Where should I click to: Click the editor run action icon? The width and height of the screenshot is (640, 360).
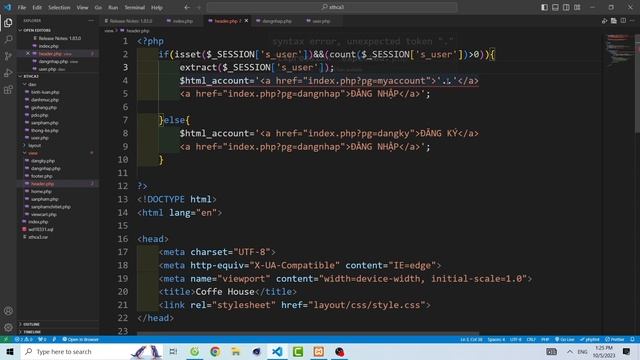click(x=604, y=21)
